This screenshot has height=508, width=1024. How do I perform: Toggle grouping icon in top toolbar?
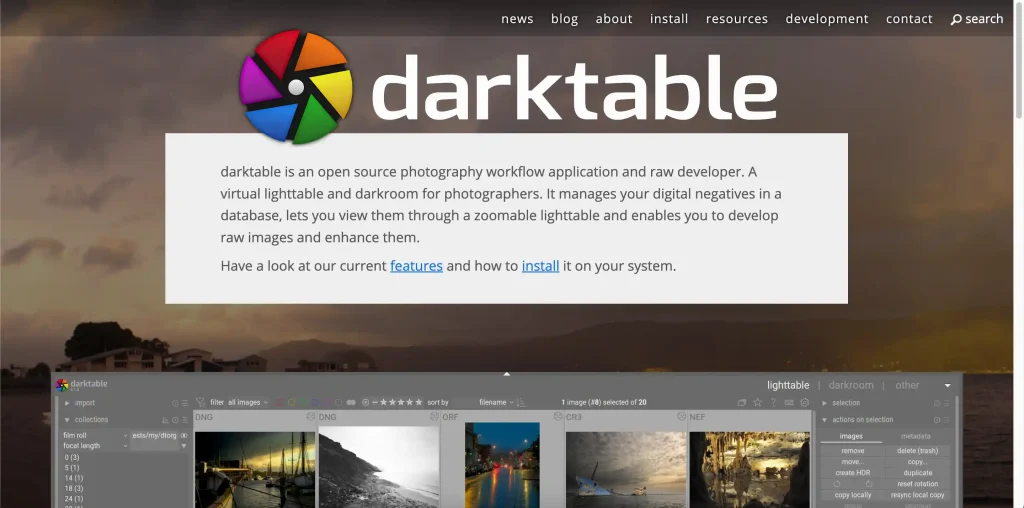click(742, 403)
